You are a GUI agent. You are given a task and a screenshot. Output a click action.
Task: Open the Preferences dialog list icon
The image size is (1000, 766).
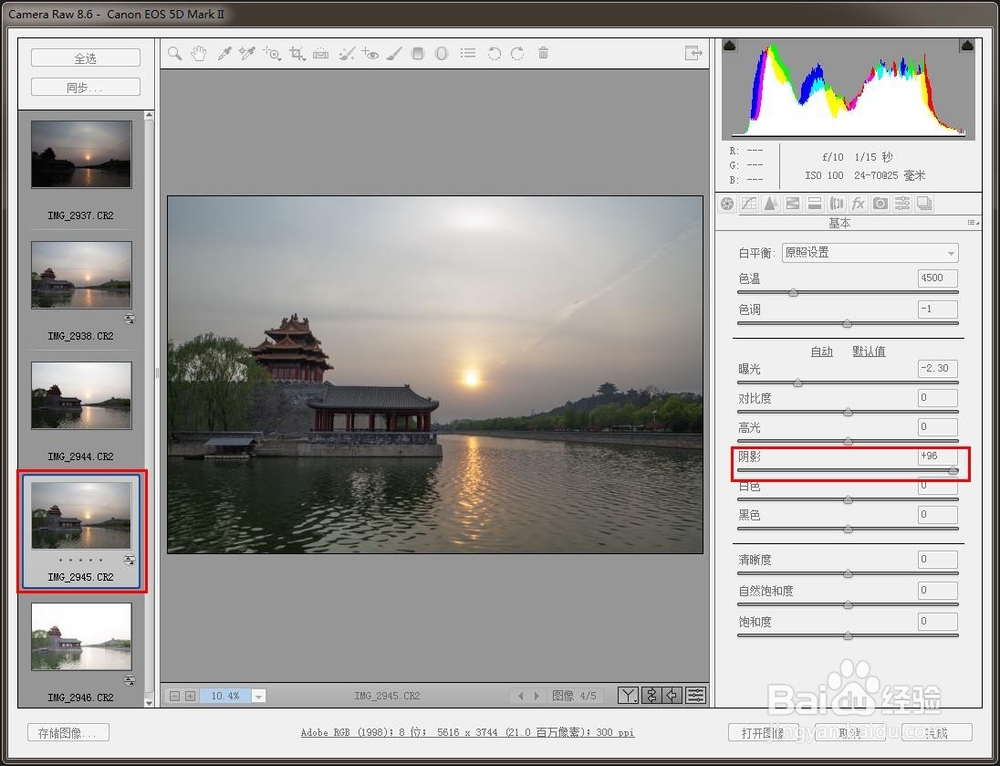468,53
